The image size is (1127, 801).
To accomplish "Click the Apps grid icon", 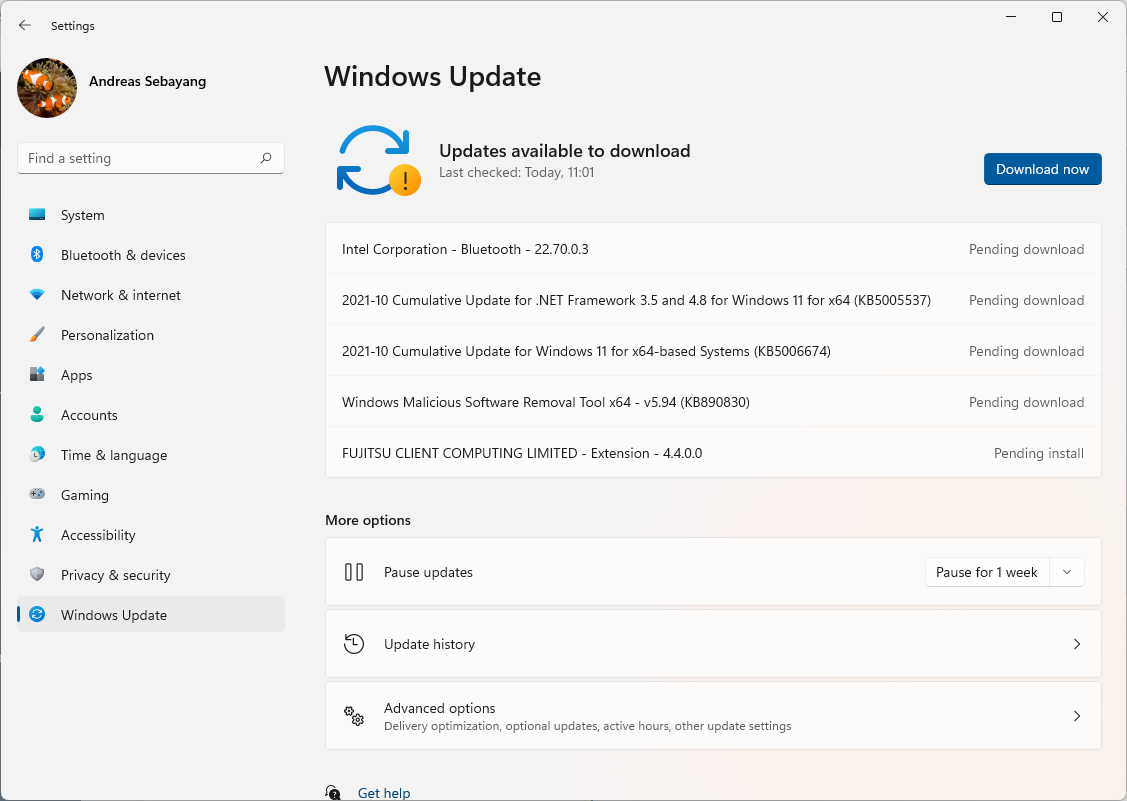I will click(x=37, y=375).
